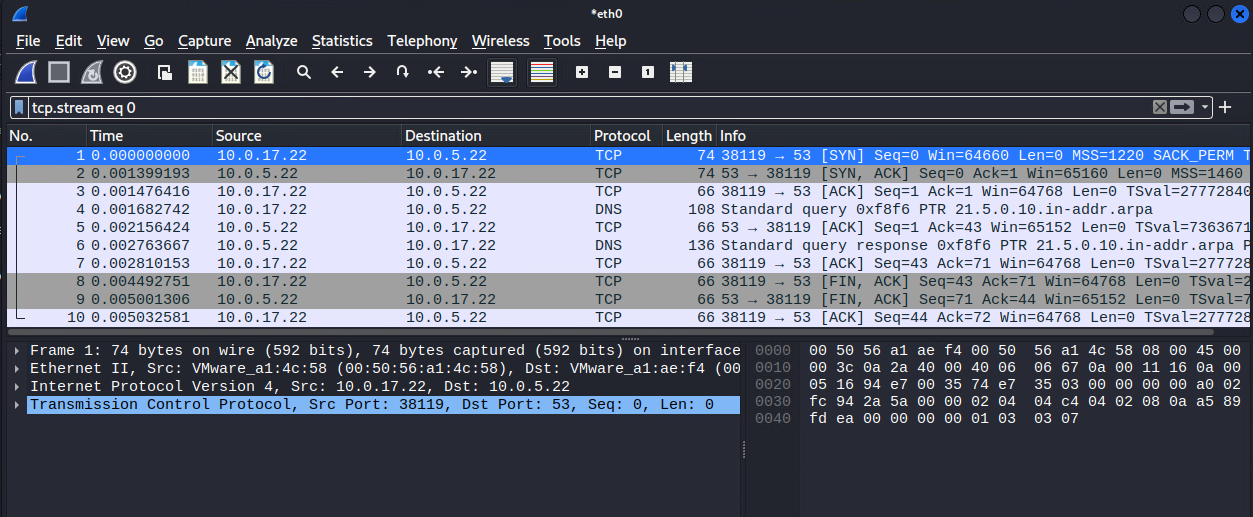Viewport: 1253px width, 517px height.
Task: Open the display filter bookmark menu
Action: click(19, 107)
